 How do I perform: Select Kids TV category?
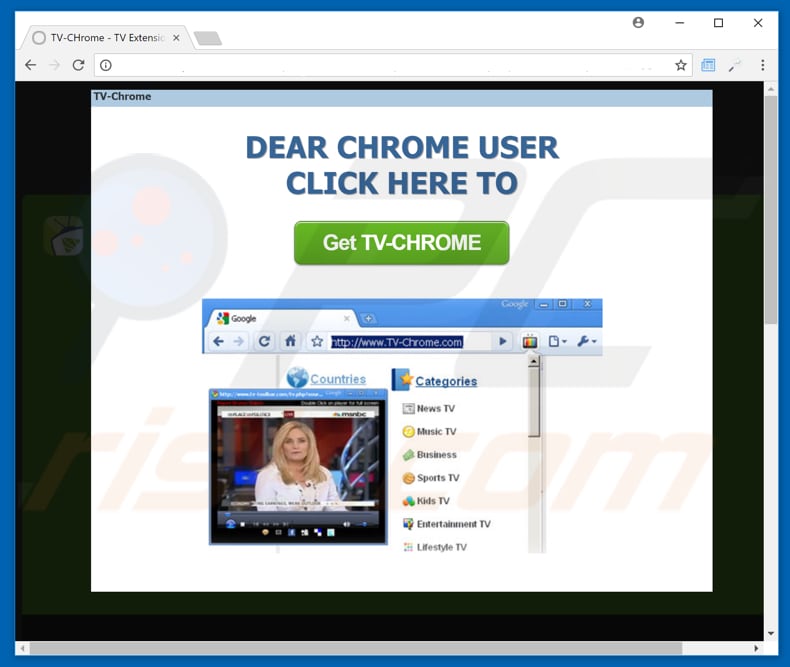433,501
